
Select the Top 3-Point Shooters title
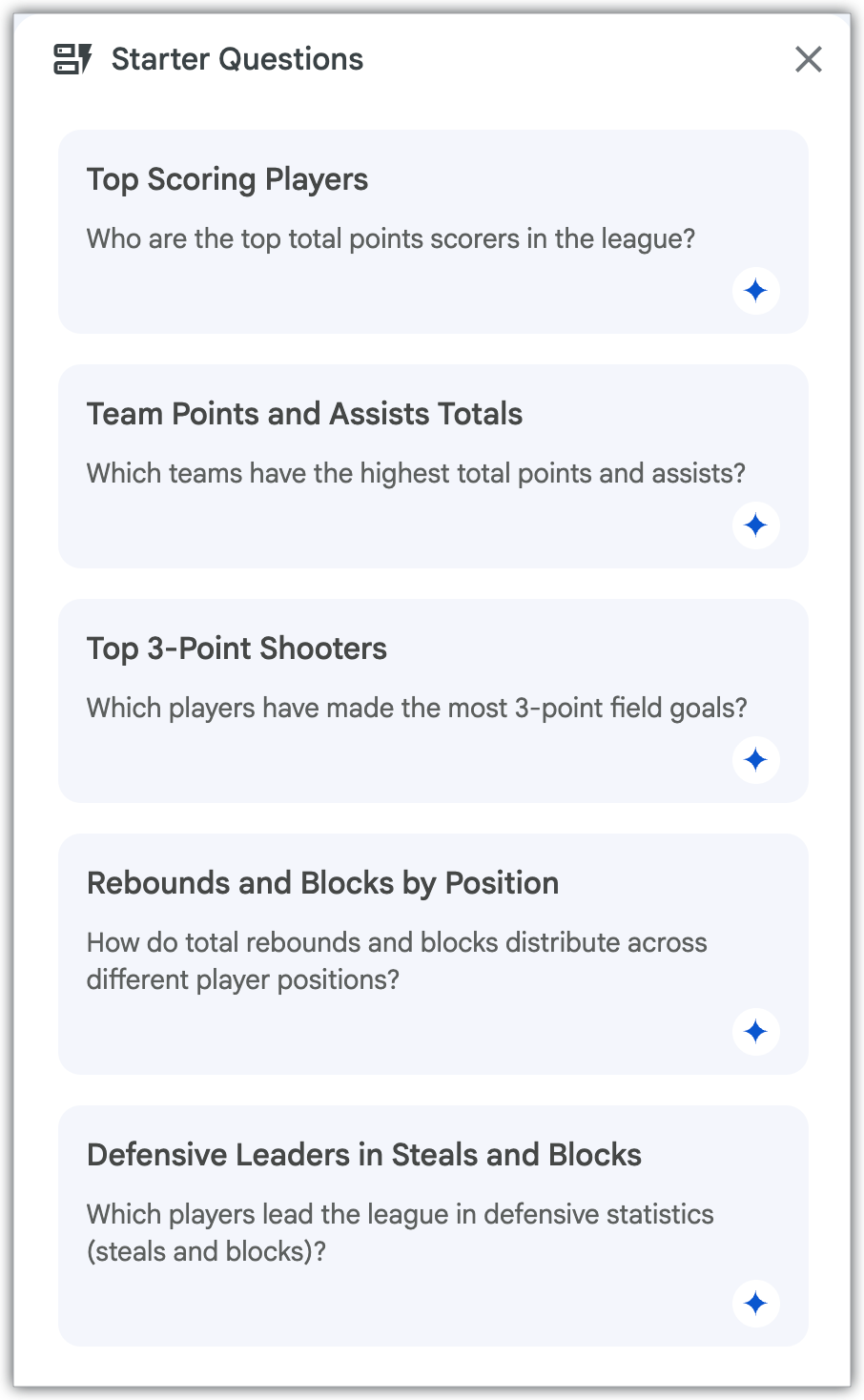[x=237, y=649]
